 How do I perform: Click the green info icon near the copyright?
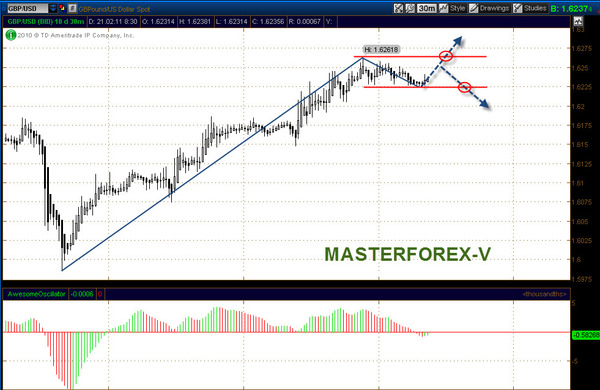[11, 35]
